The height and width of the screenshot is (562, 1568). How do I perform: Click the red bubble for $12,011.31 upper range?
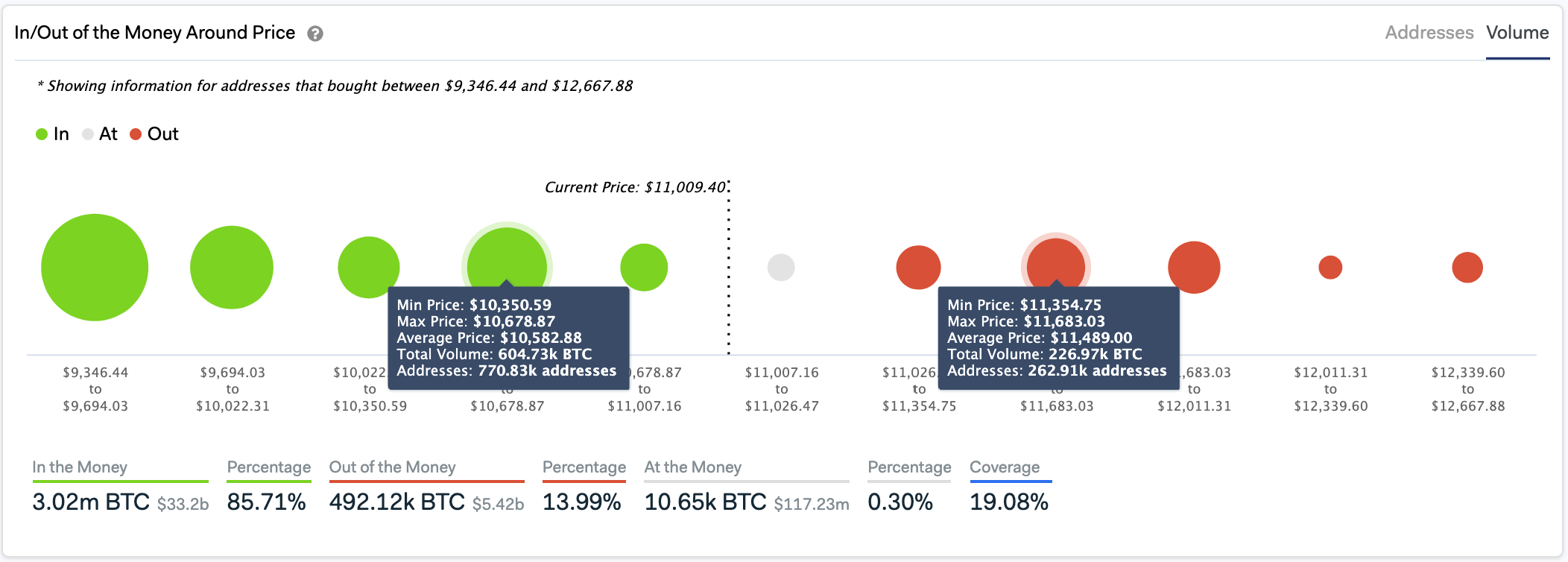click(1194, 267)
